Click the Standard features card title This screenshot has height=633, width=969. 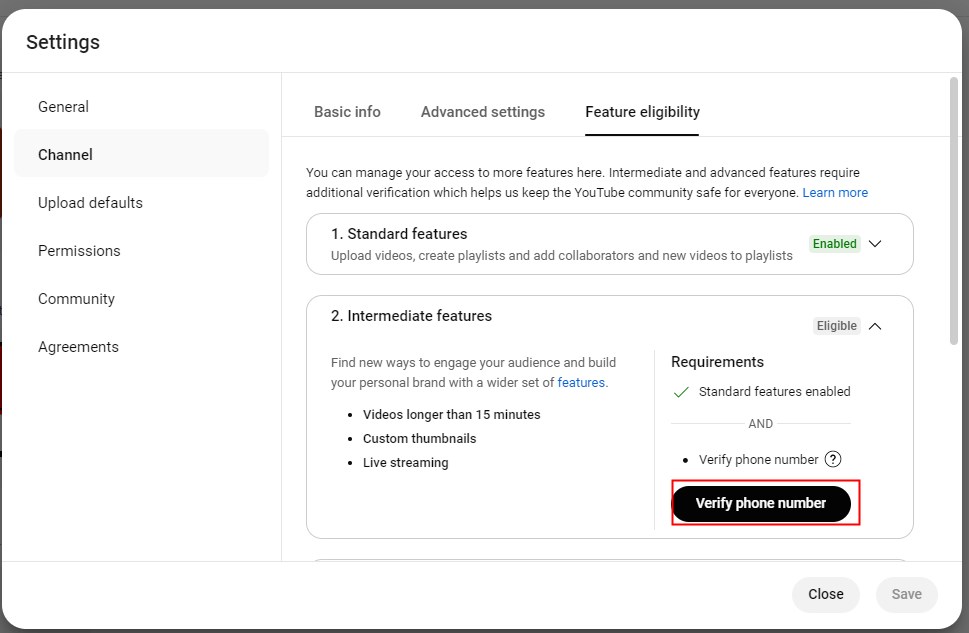tap(399, 234)
